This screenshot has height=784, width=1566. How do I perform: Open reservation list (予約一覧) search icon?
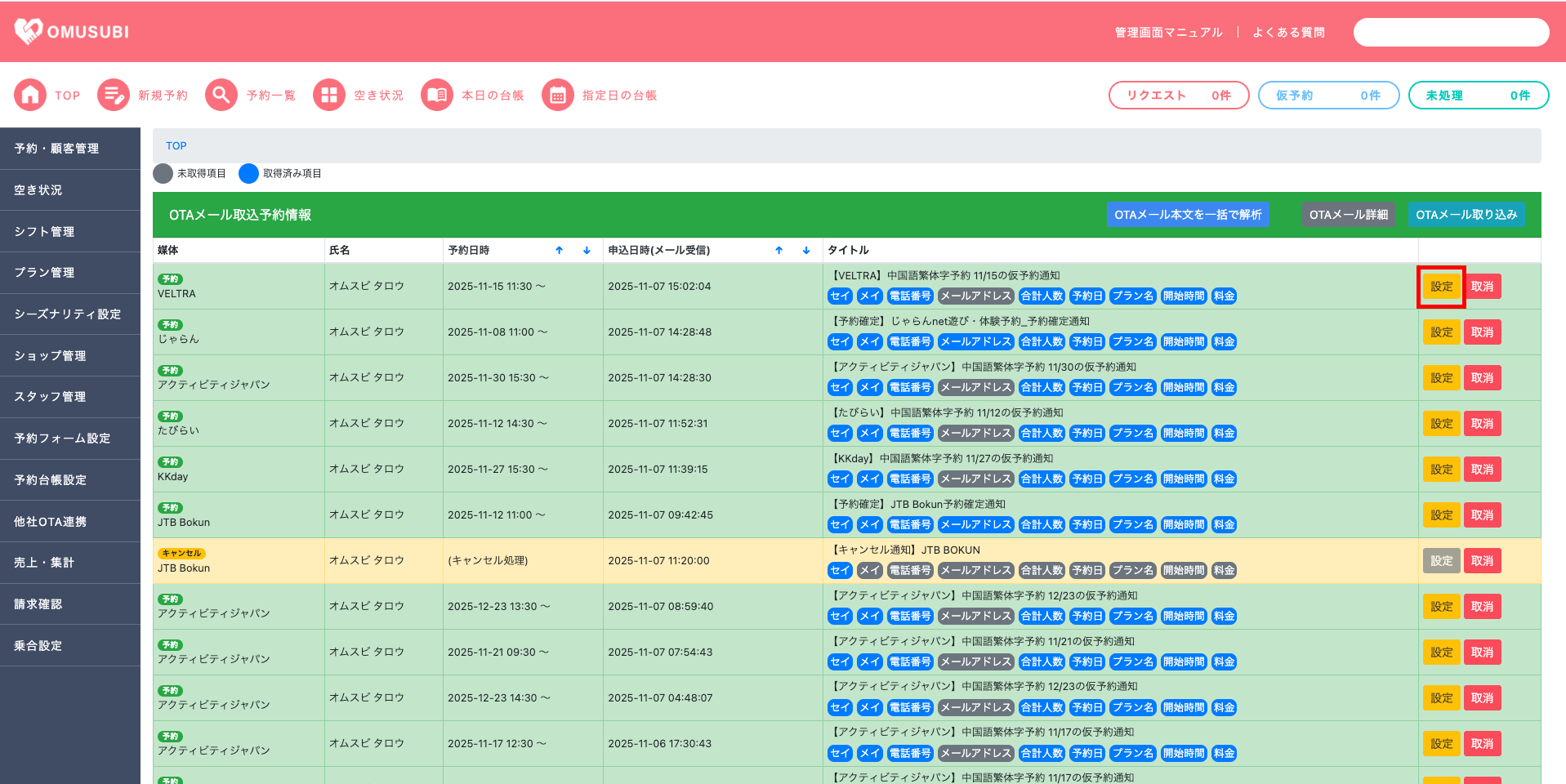coord(221,95)
